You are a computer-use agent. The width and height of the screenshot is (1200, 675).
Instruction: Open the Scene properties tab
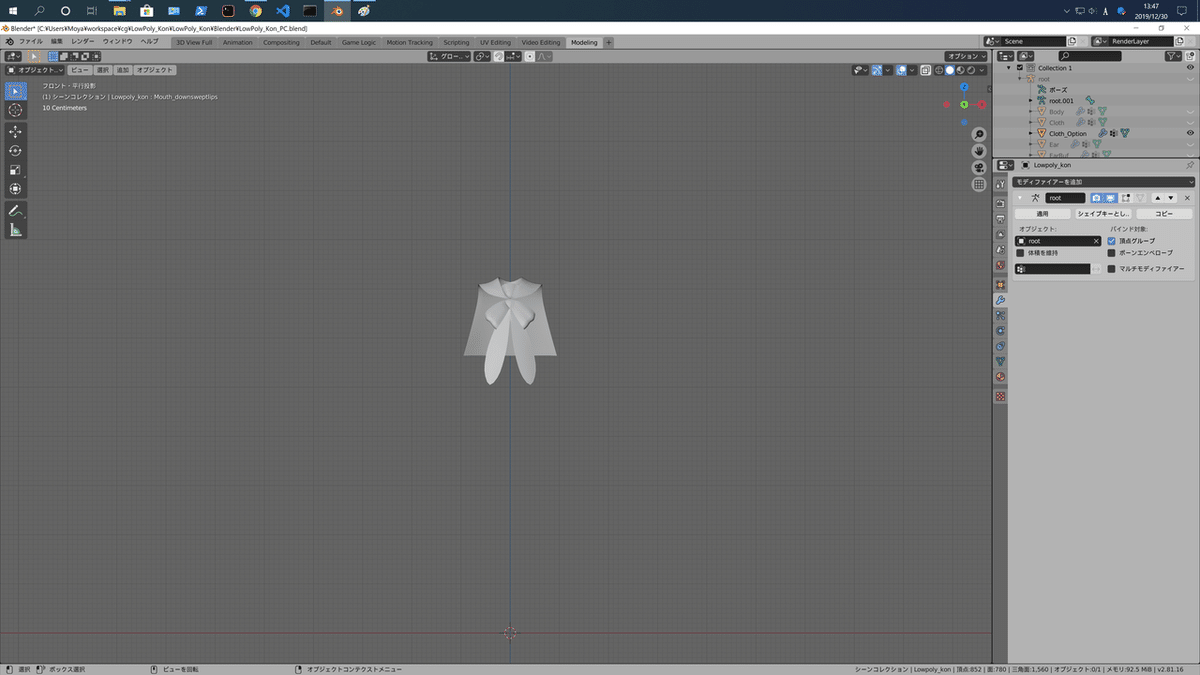tap(1000, 250)
